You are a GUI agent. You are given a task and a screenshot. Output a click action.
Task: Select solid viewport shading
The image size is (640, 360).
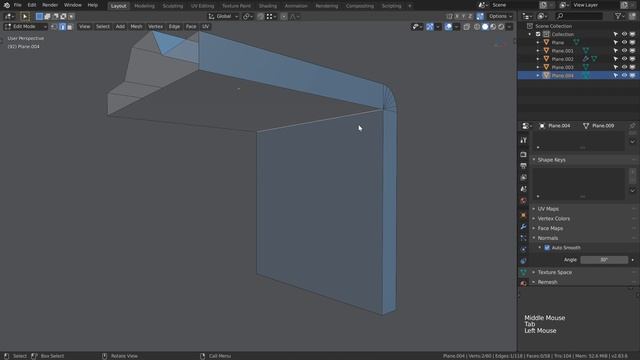(485, 27)
